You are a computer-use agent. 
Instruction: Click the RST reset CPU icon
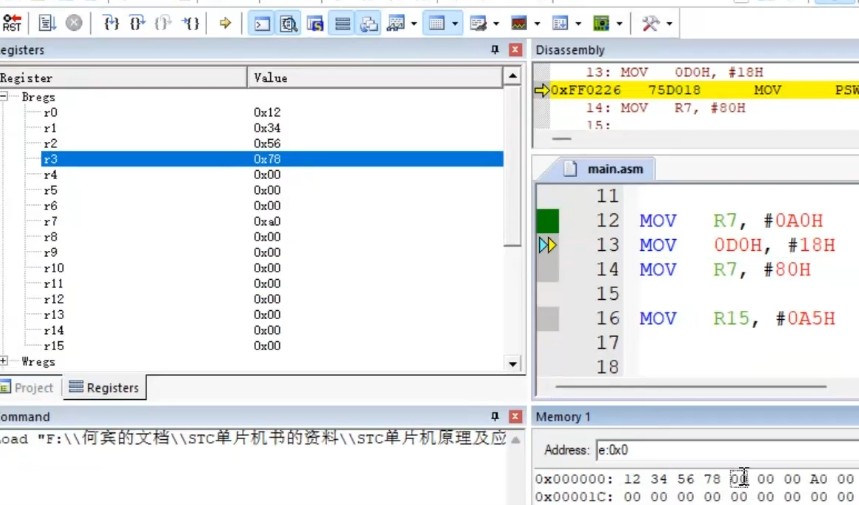pyautogui.click(x=12, y=22)
